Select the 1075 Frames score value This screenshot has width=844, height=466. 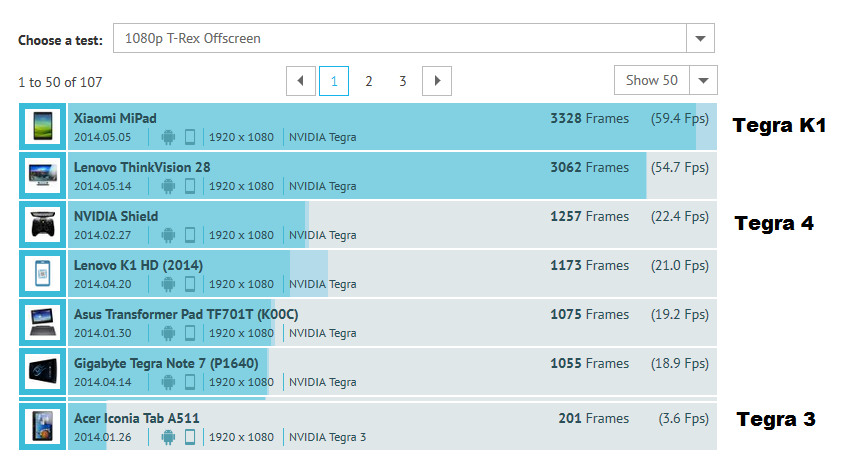(x=589, y=314)
